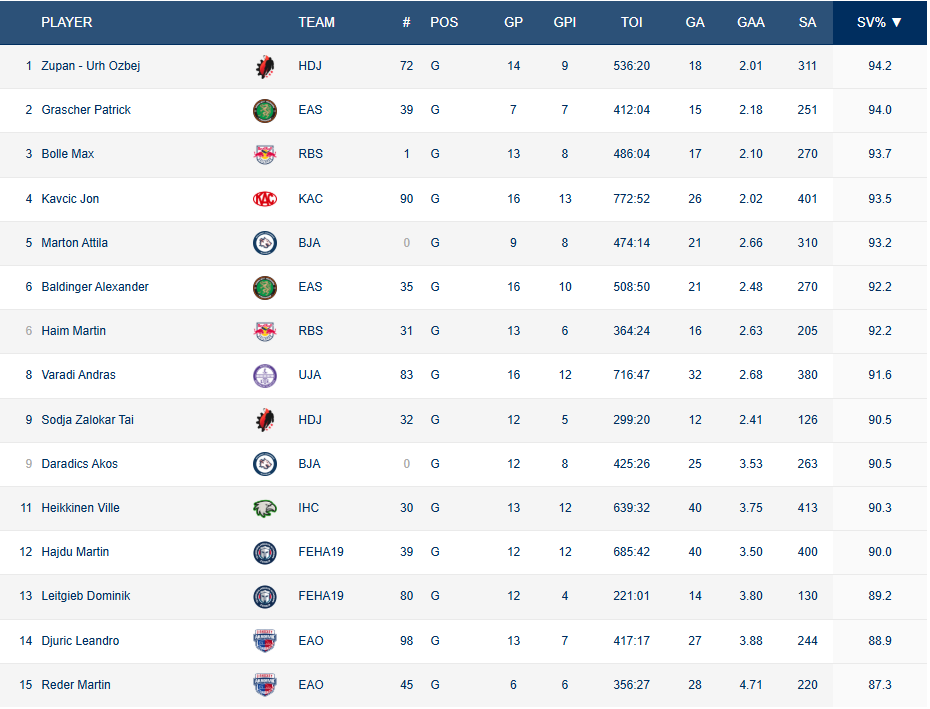Click the EAO logo next to Reder Martin
The width and height of the screenshot is (930, 709).
pos(265,685)
